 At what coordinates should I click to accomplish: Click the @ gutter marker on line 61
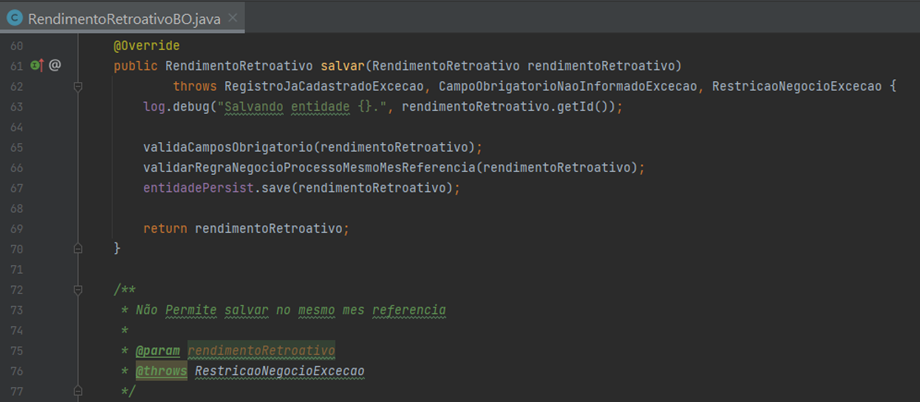click(55, 65)
